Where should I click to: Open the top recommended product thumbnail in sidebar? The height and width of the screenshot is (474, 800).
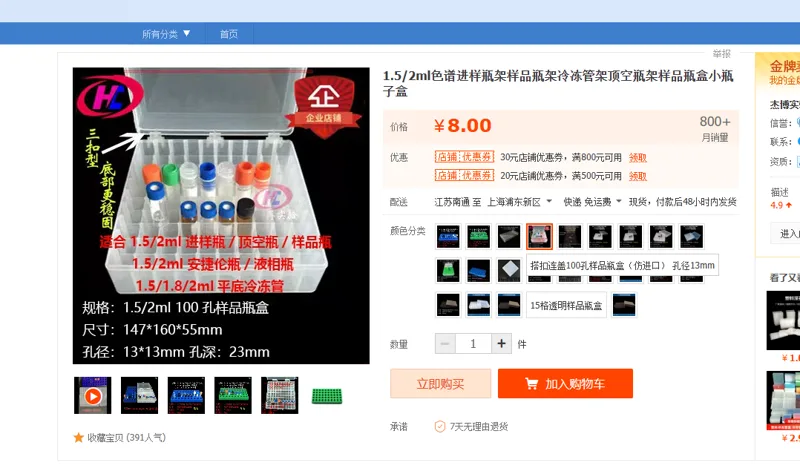coord(784,320)
